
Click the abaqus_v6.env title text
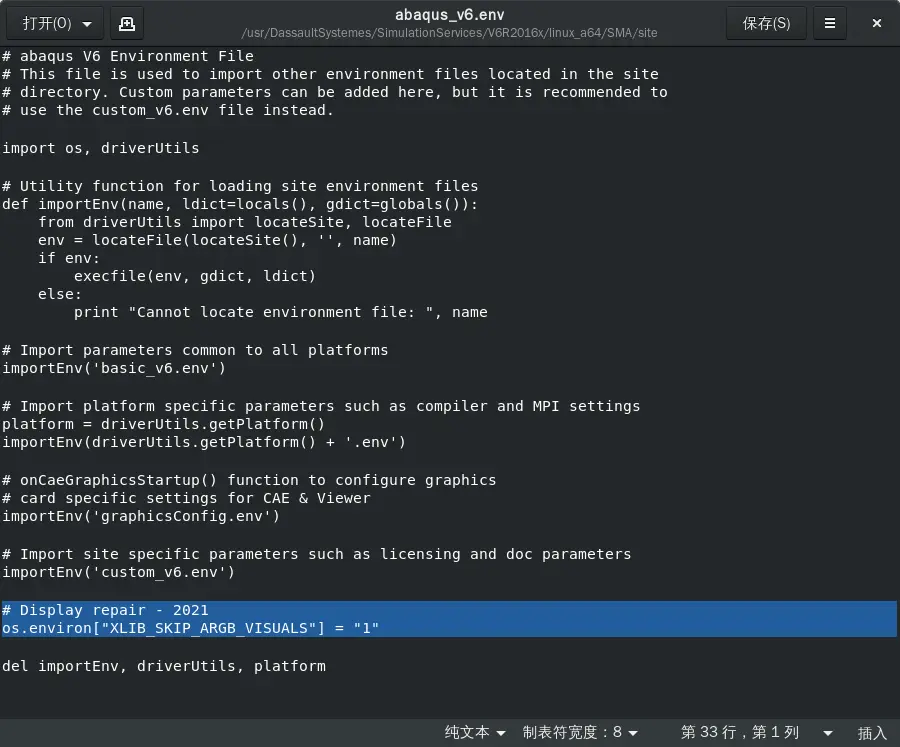[x=449, y=15]
